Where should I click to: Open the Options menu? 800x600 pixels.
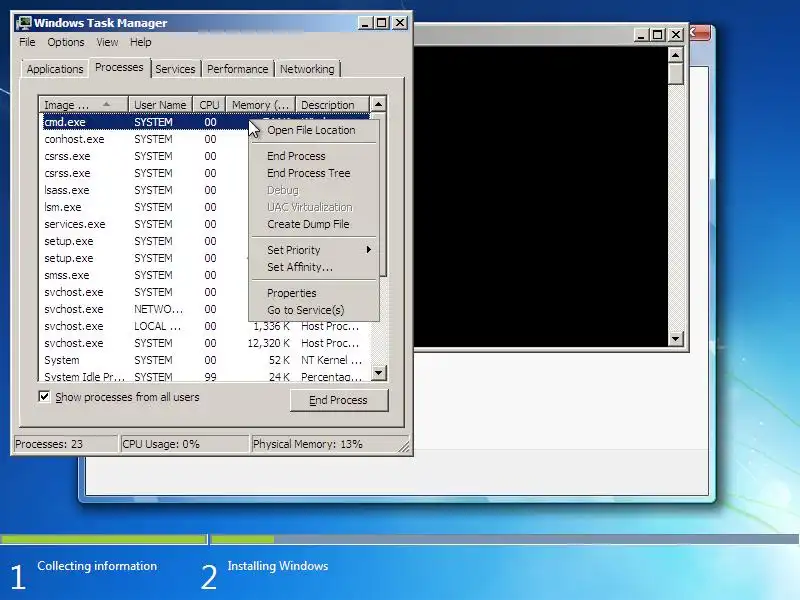(x=66, y=42)
